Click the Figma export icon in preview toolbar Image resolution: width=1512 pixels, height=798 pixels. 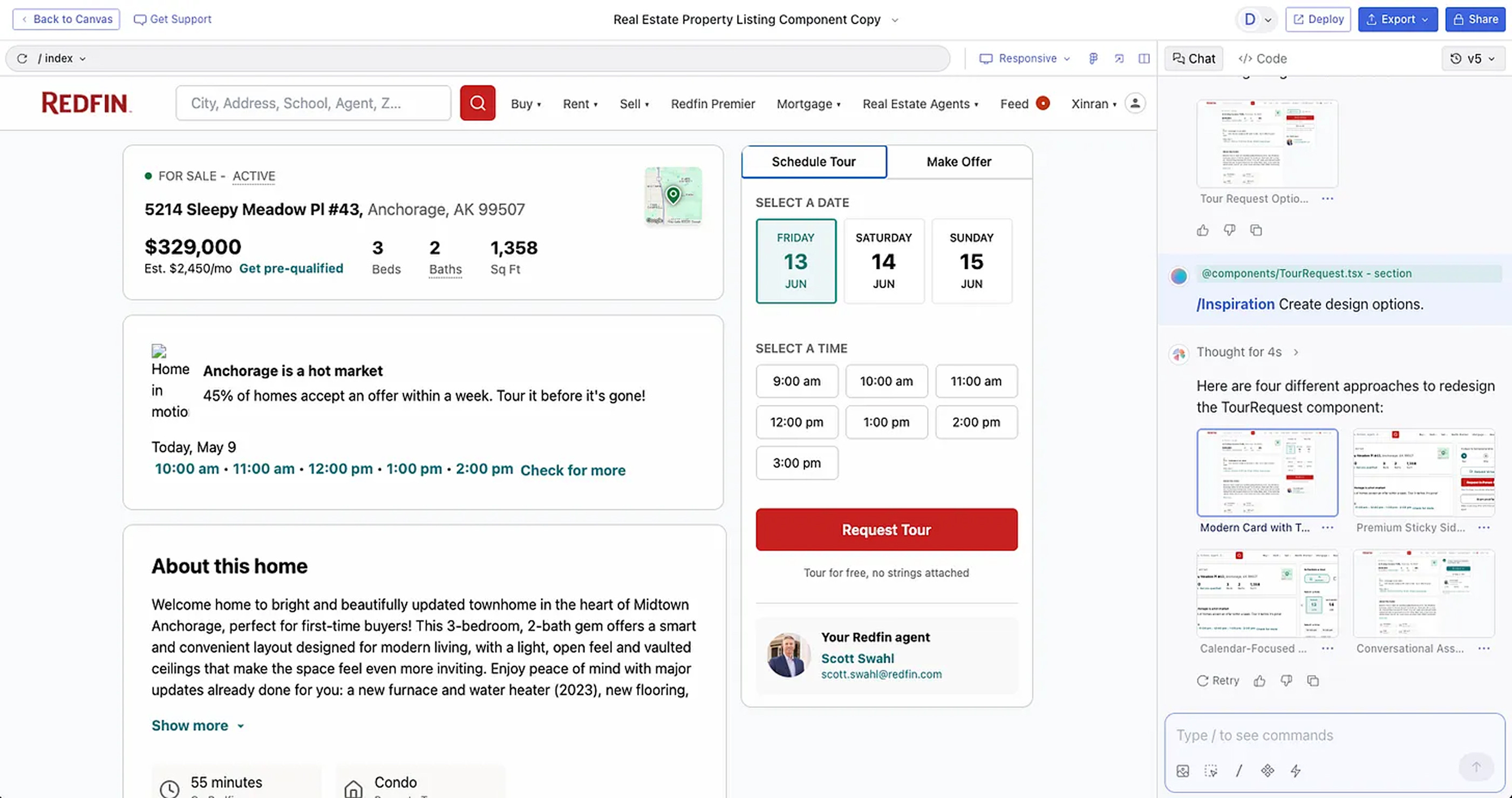click(1093, 58)
